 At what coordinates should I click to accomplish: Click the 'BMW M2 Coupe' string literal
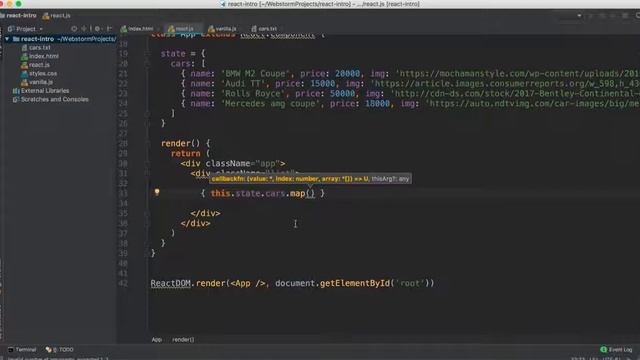click(256, 74)
